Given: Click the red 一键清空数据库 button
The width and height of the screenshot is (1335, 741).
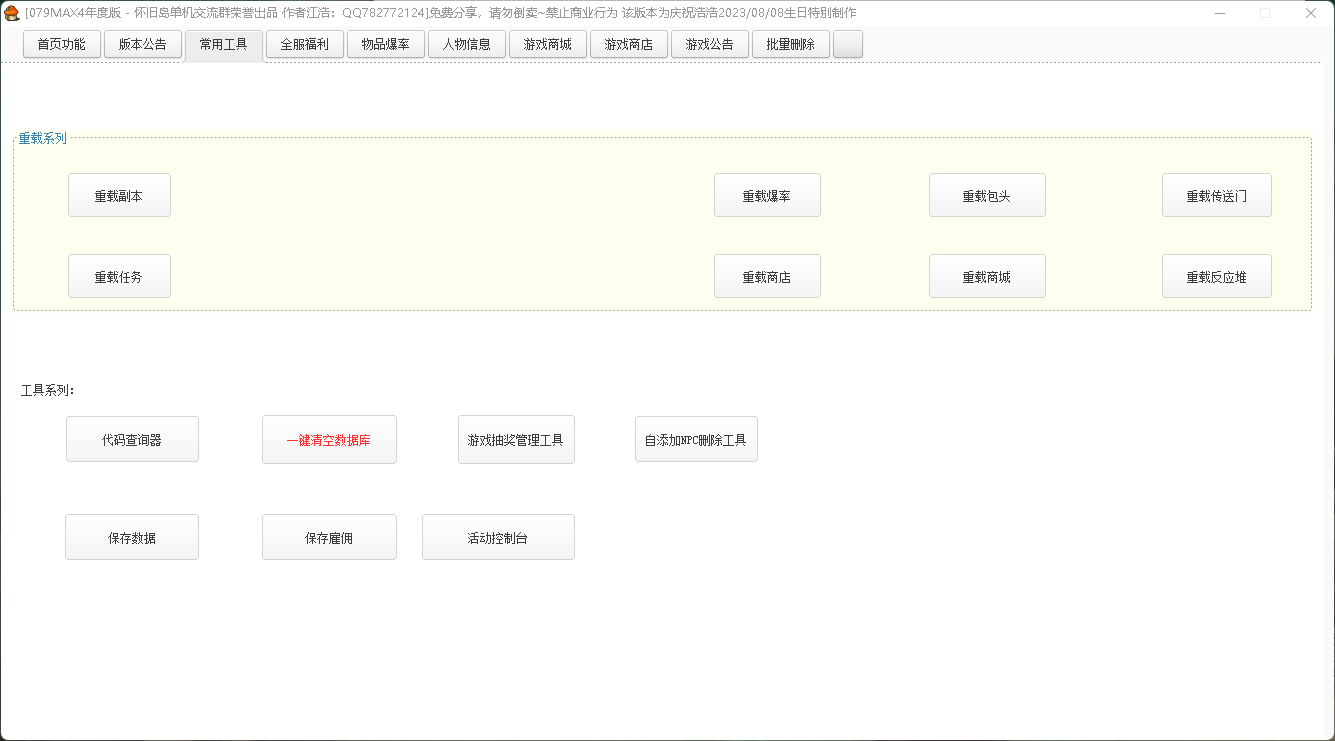Looking at the screenshot, I should [x=329, y=440].
